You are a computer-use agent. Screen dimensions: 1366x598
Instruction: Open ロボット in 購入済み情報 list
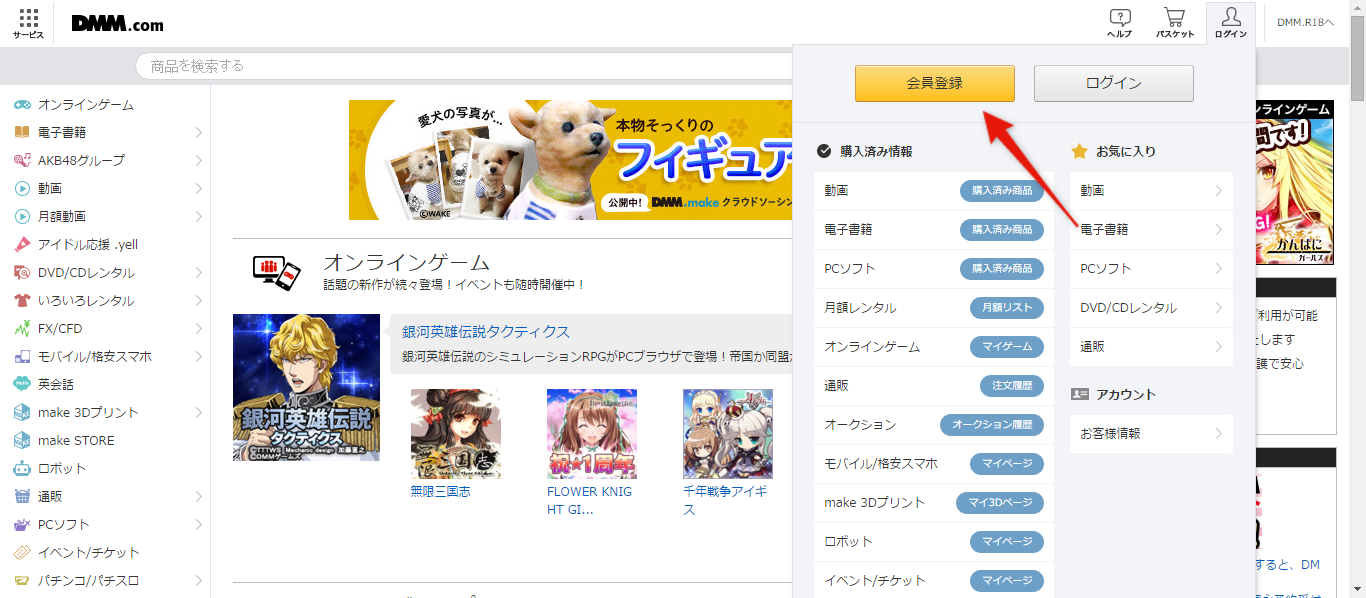tap(848, 541)
